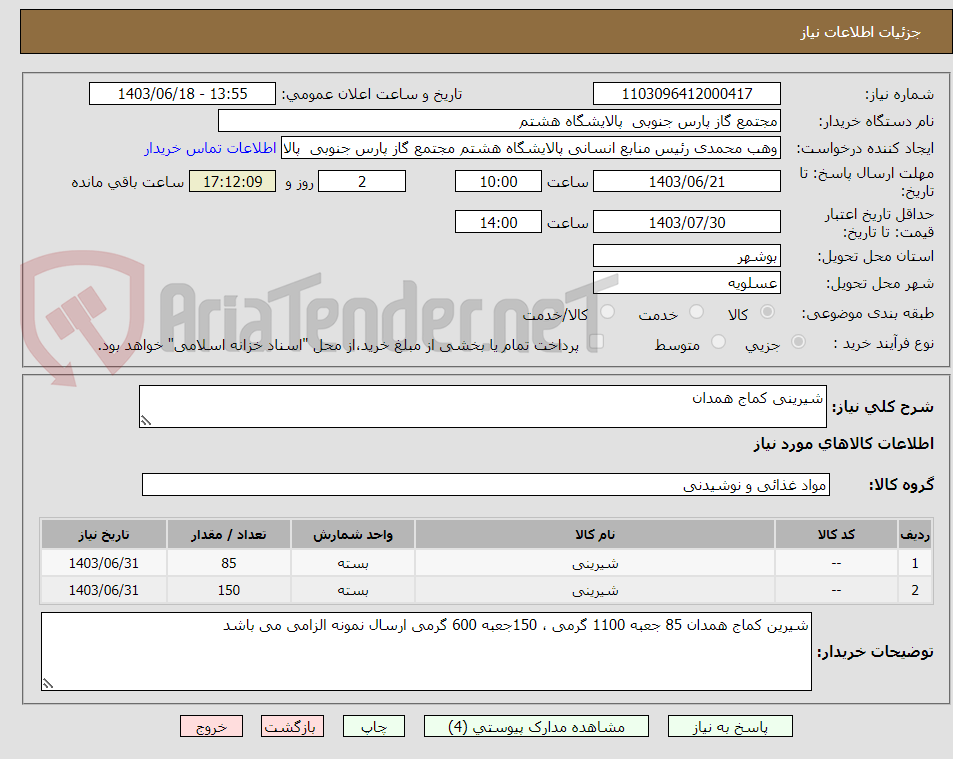
Task: Click the remaining time field 17:12:09
Action: coord(233,181)
